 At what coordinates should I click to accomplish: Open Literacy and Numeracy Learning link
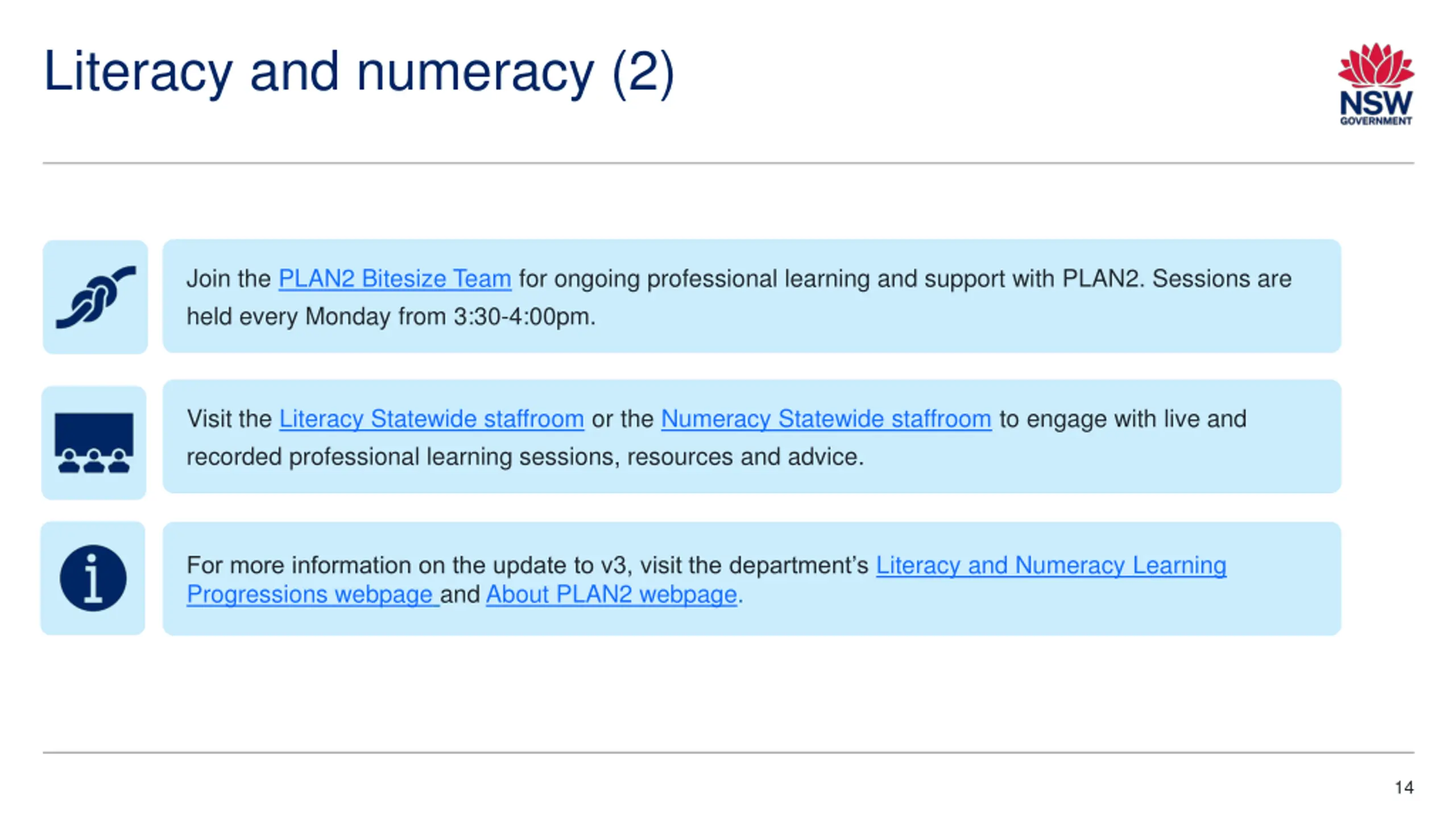pos(1051,565)
